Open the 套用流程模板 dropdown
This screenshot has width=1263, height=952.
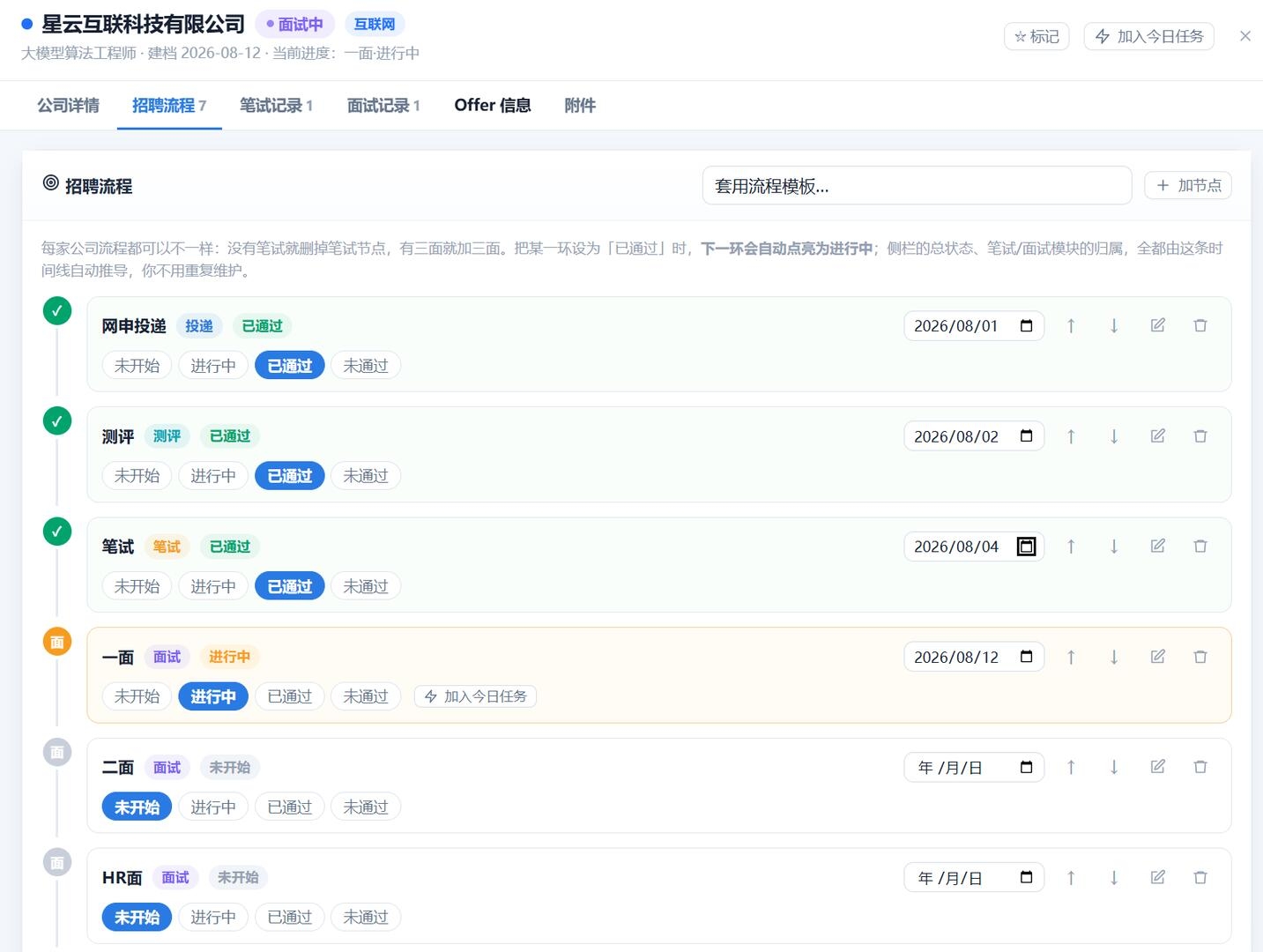pos(917,186)
